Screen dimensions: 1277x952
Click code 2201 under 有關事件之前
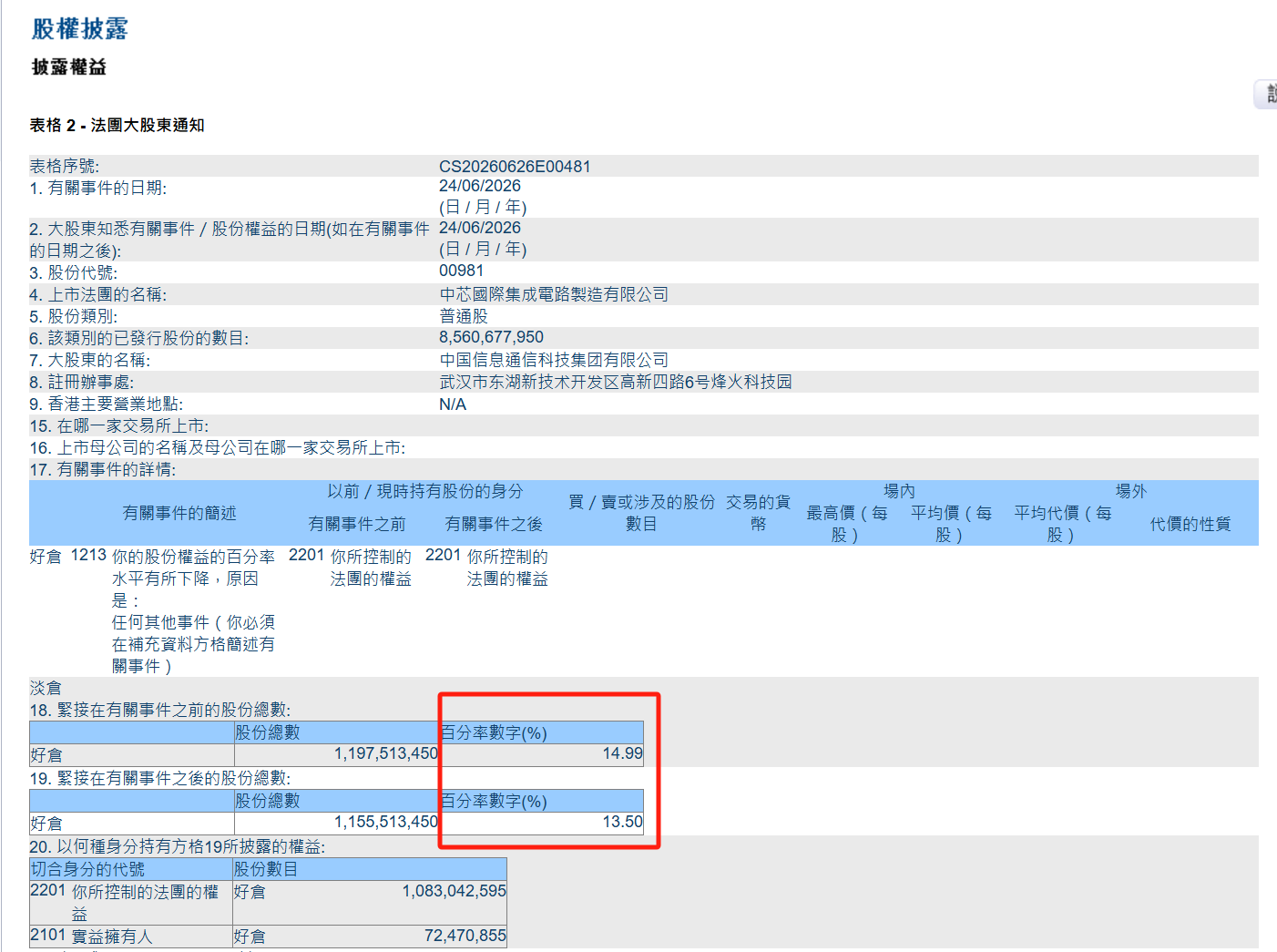[x=306, y=555]
